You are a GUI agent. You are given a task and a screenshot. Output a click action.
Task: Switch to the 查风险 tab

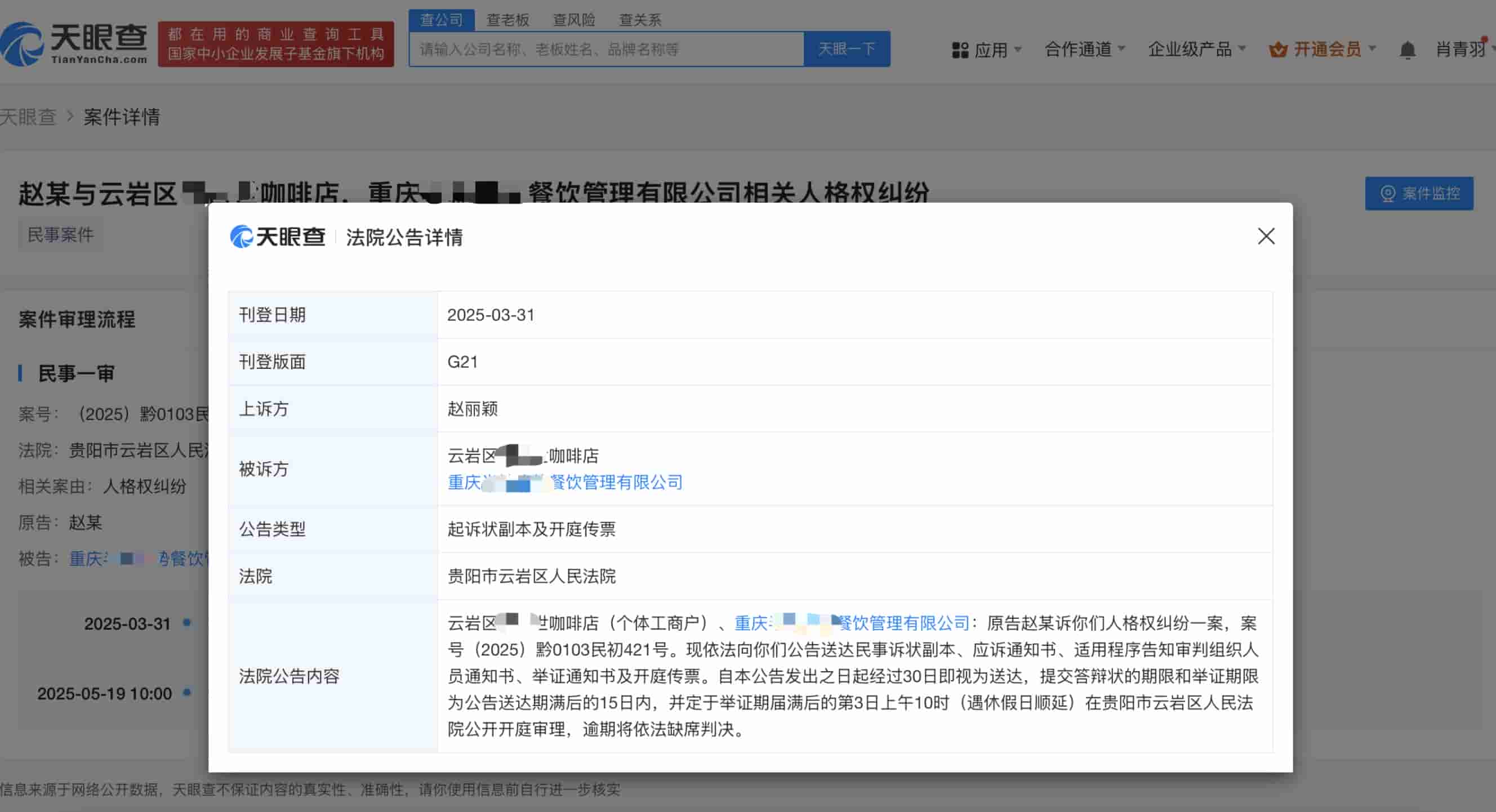574,20
